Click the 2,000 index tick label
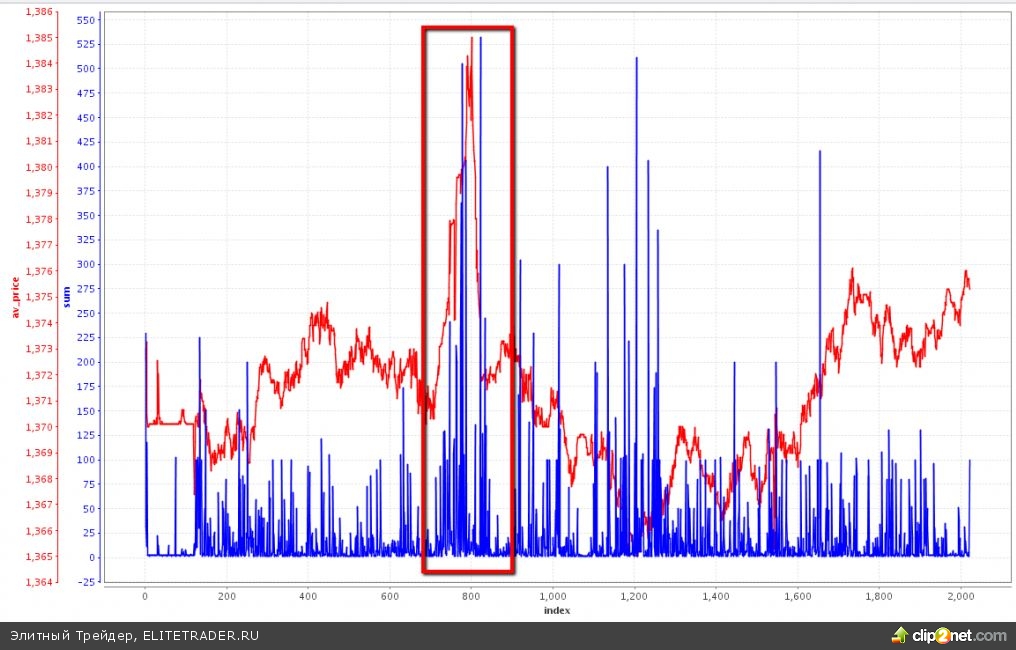Screen dimensions: 1016x650 point(961,595)
